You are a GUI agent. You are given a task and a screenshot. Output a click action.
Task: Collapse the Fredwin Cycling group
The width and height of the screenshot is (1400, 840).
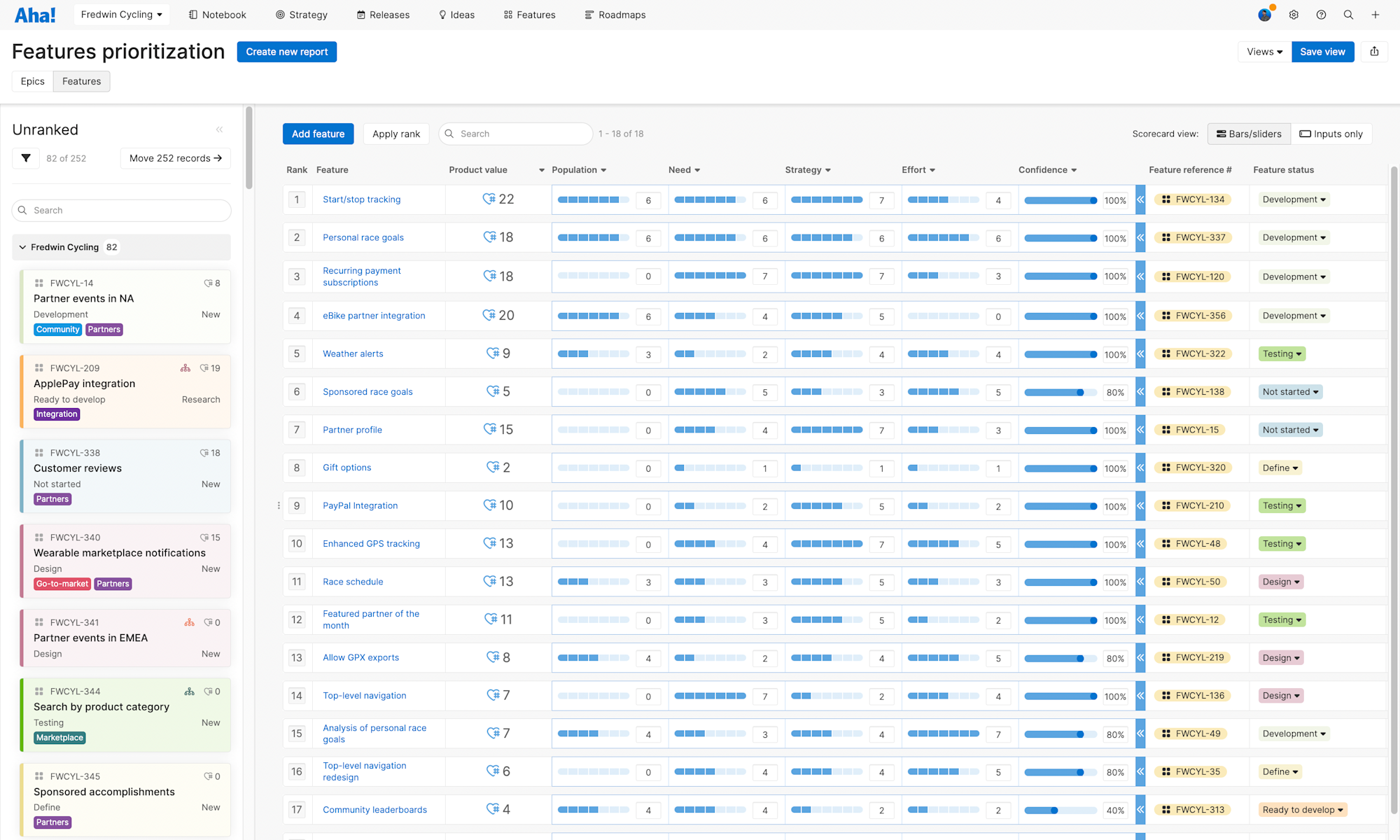click(22, 247)
